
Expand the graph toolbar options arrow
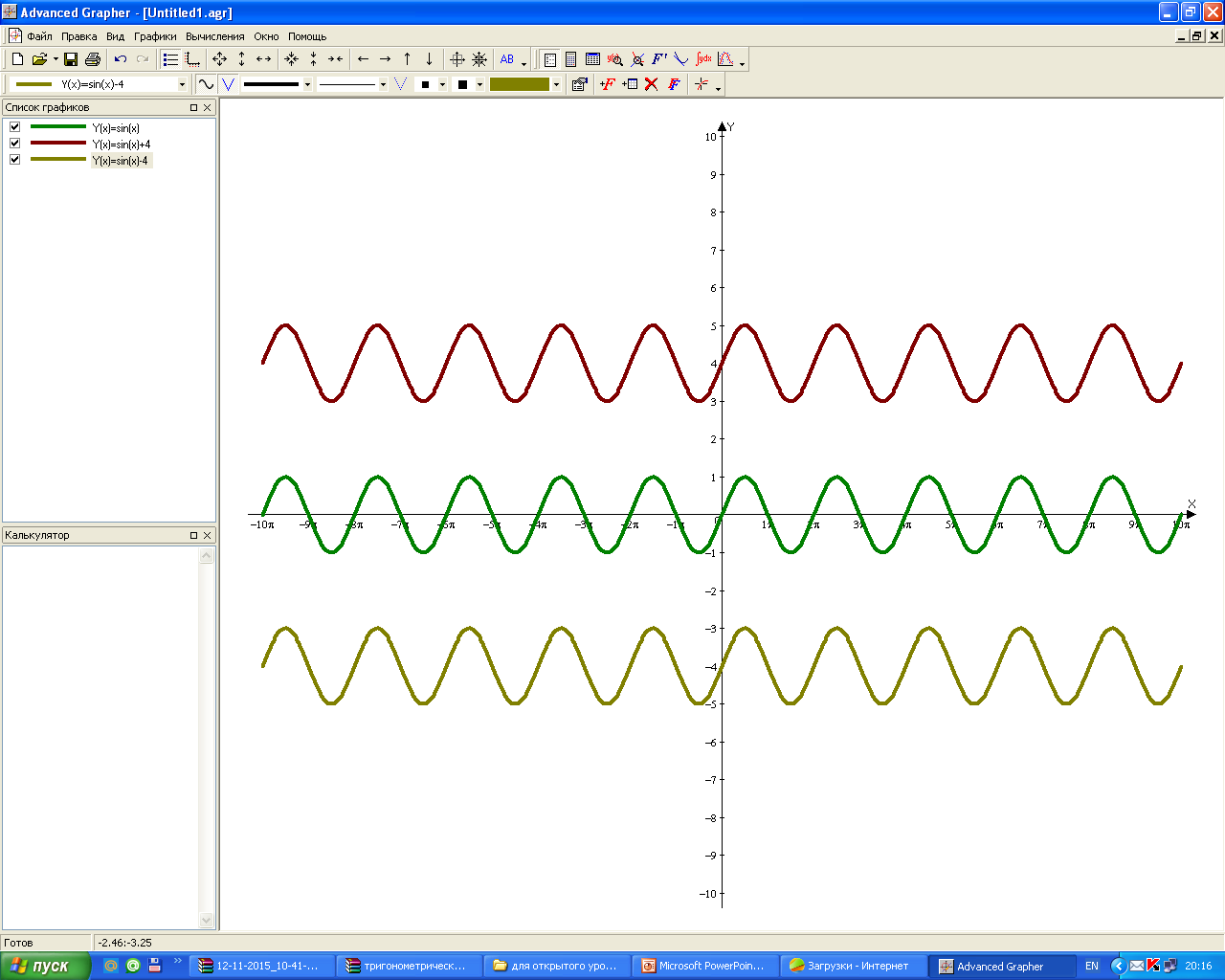pos(718,87)
